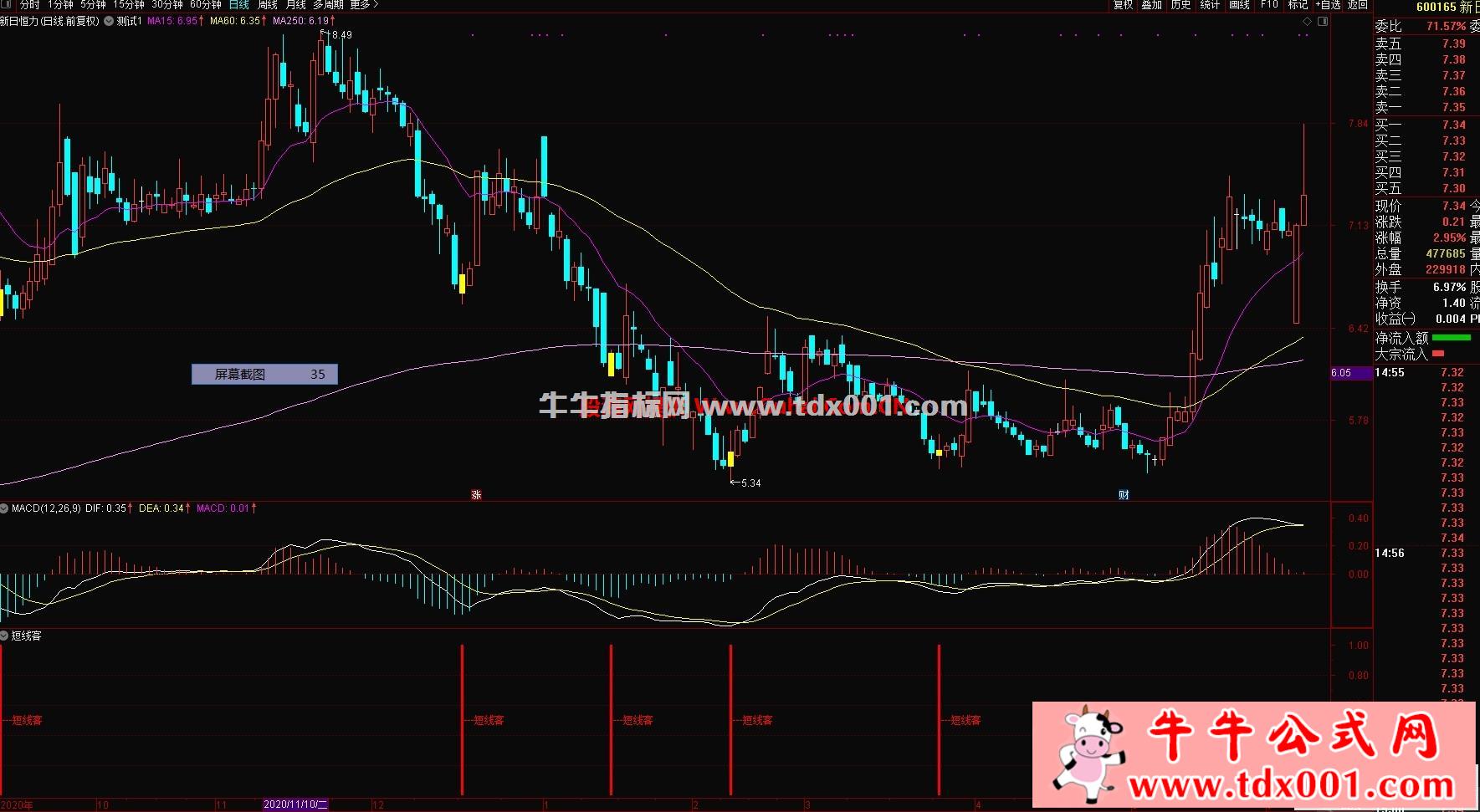1480x812 pixels.
Task: Select the 15分钟 period tab
Action: coord(129,5)
